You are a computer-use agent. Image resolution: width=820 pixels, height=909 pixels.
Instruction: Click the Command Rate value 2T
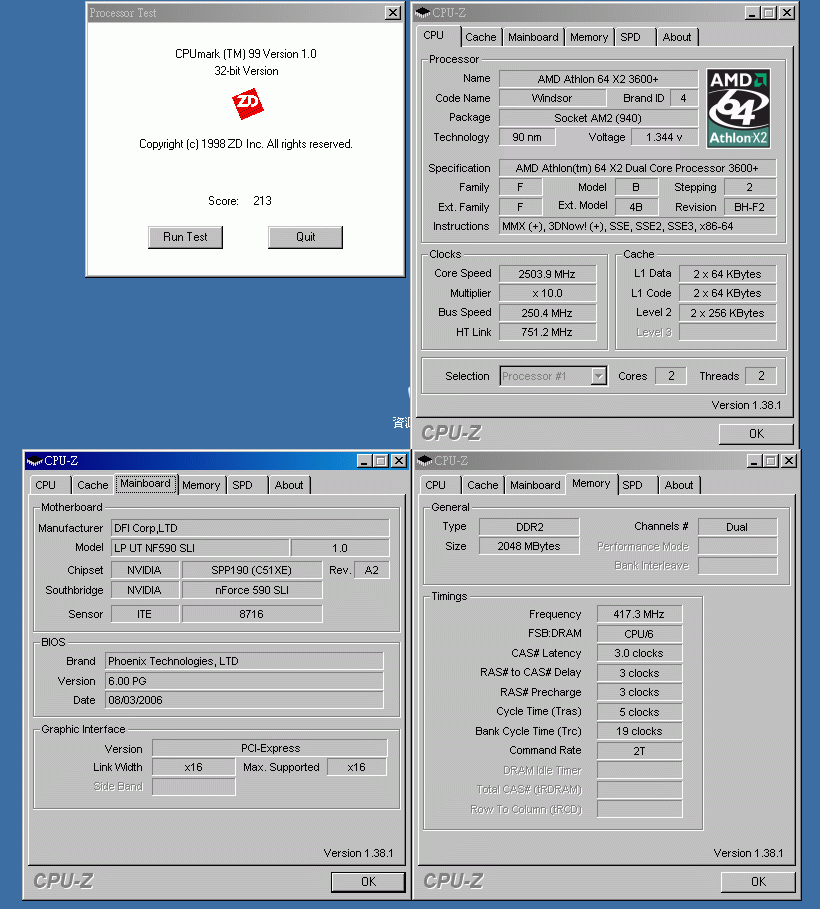click(x=639, y=751)
